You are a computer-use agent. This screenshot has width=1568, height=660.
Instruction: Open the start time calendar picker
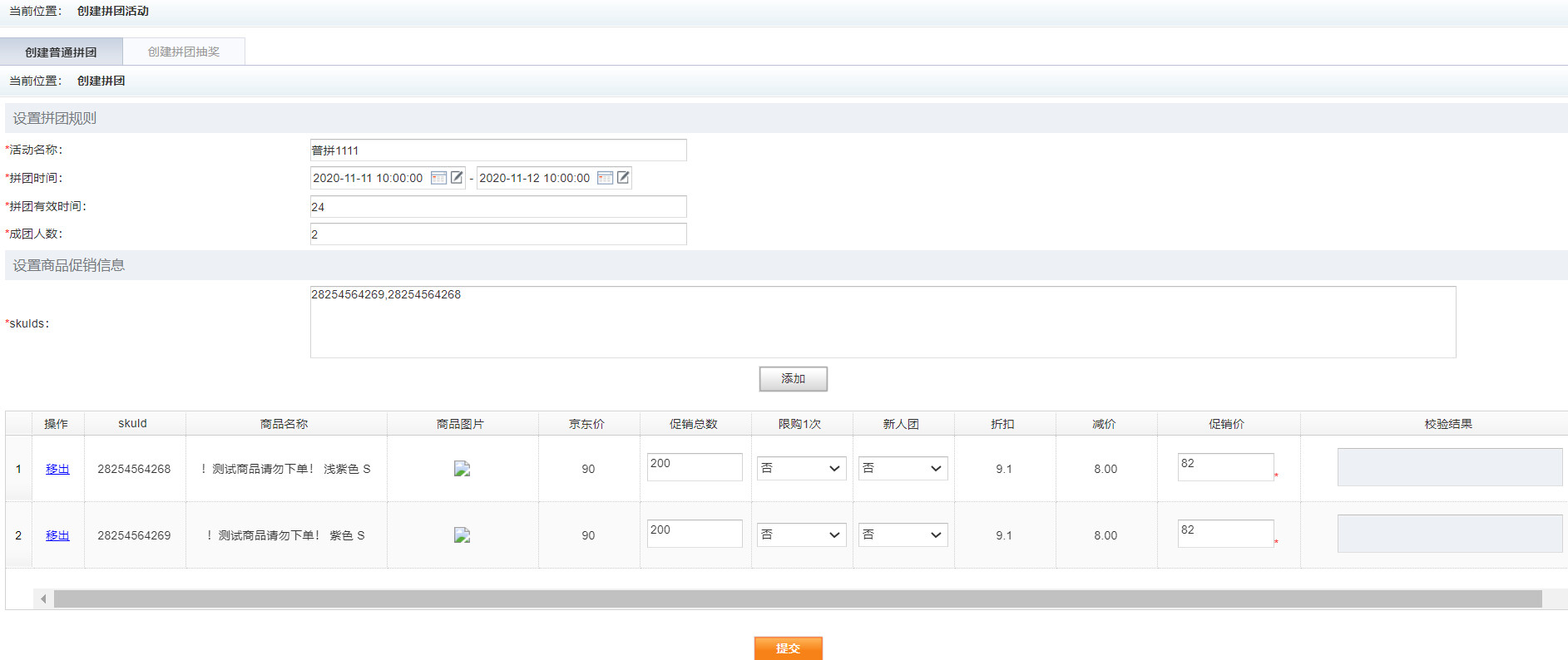(x=439, y=178)
